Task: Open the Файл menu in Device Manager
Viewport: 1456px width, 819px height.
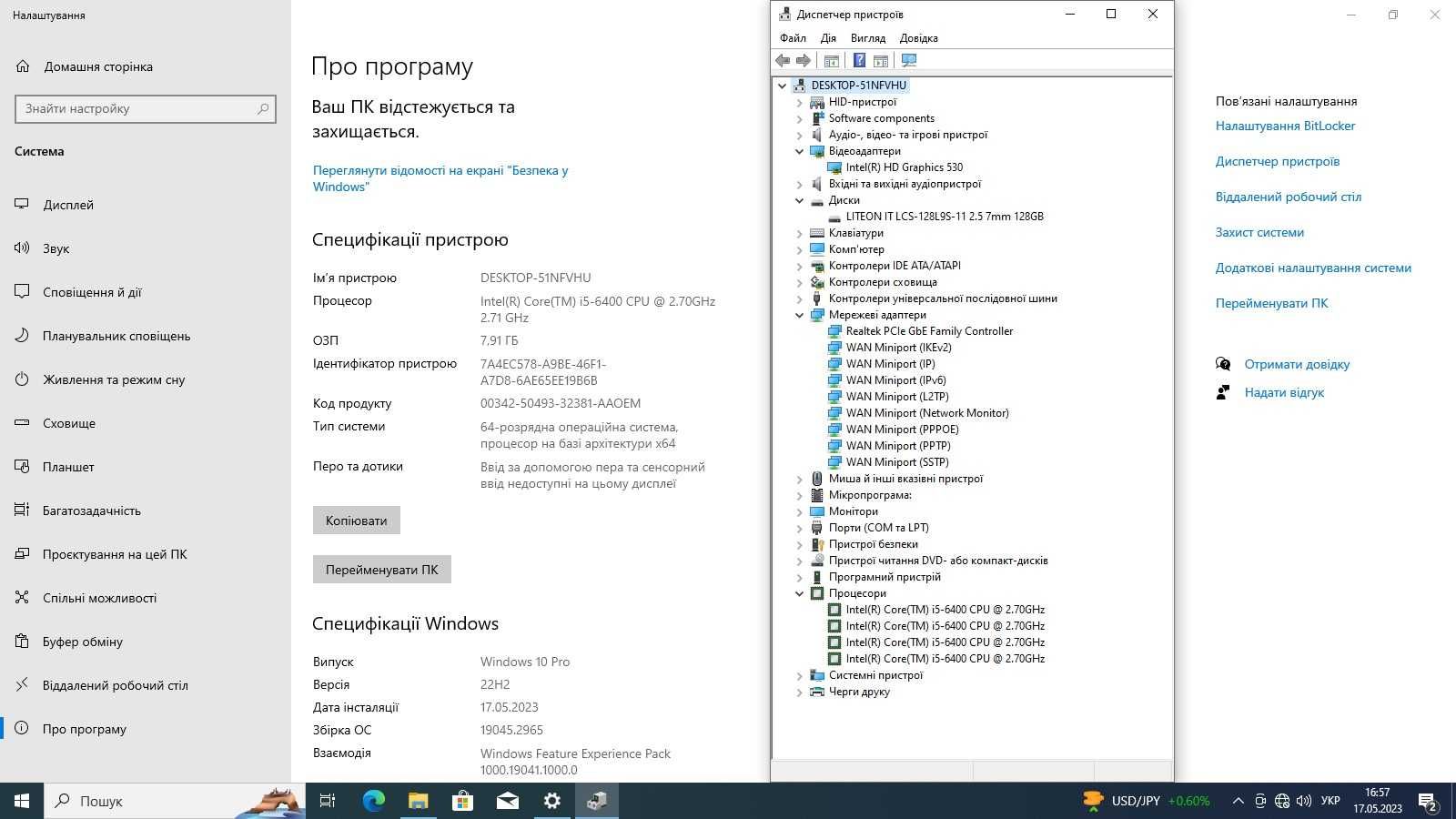Action: [x=793, y=38]
